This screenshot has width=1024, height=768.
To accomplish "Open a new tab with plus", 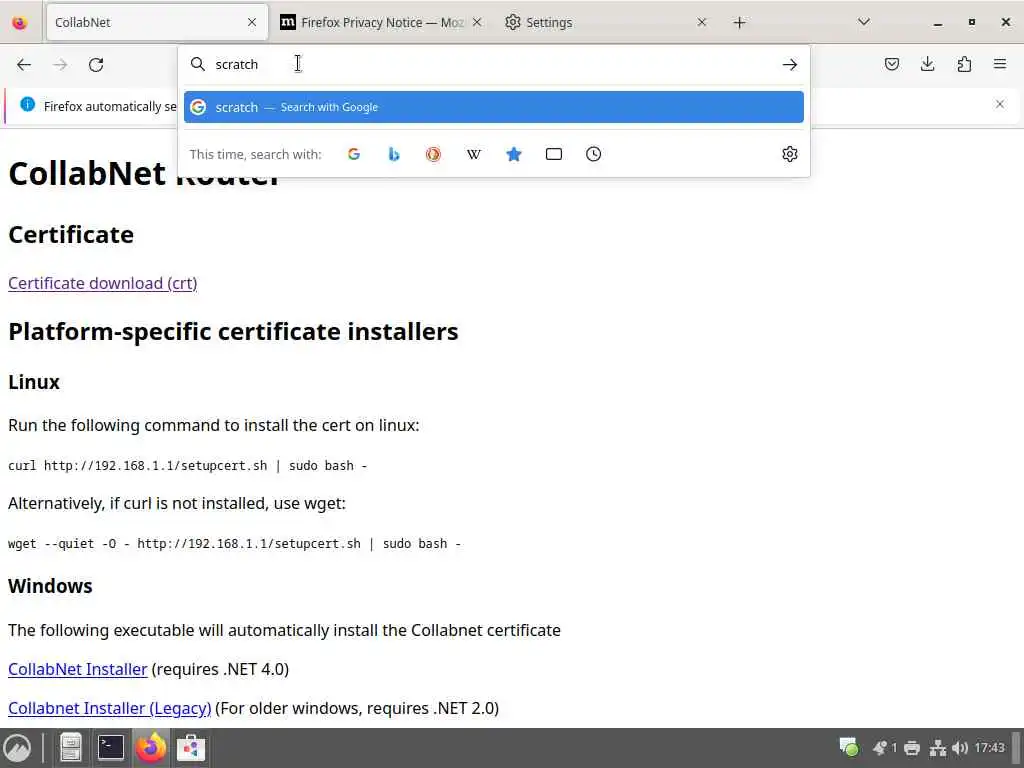I will (x=739, y=23).
